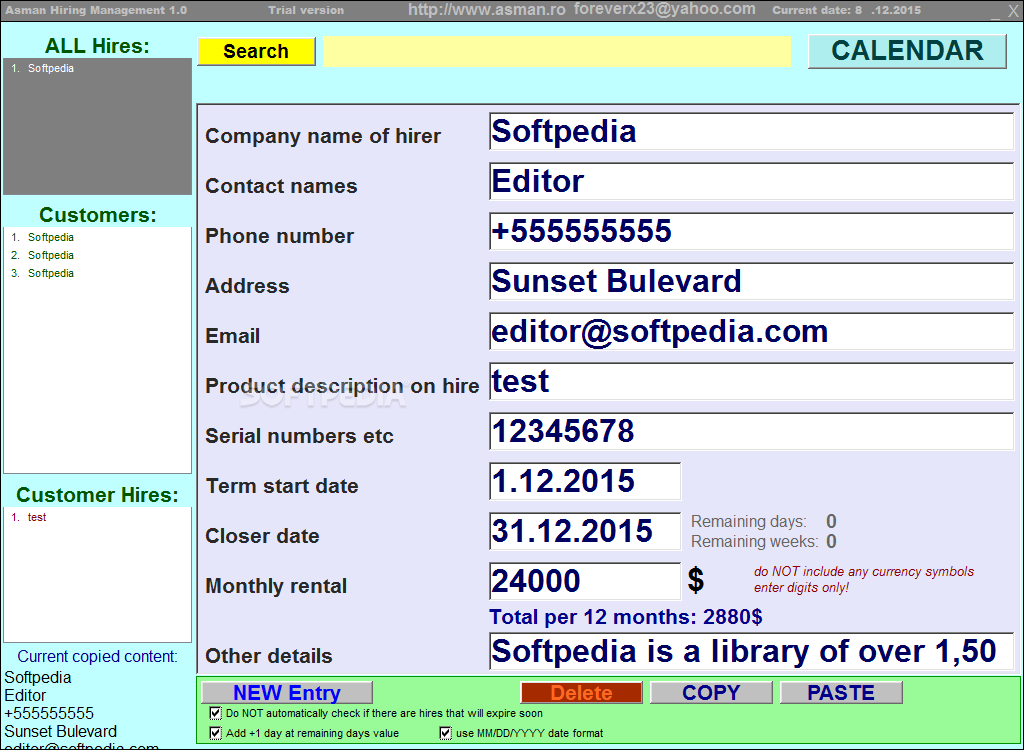Toggle 'use MM/DD/YYYY date format' checkbox
1024x750 pixels.
pyautogui.click(x=445, y=733)
